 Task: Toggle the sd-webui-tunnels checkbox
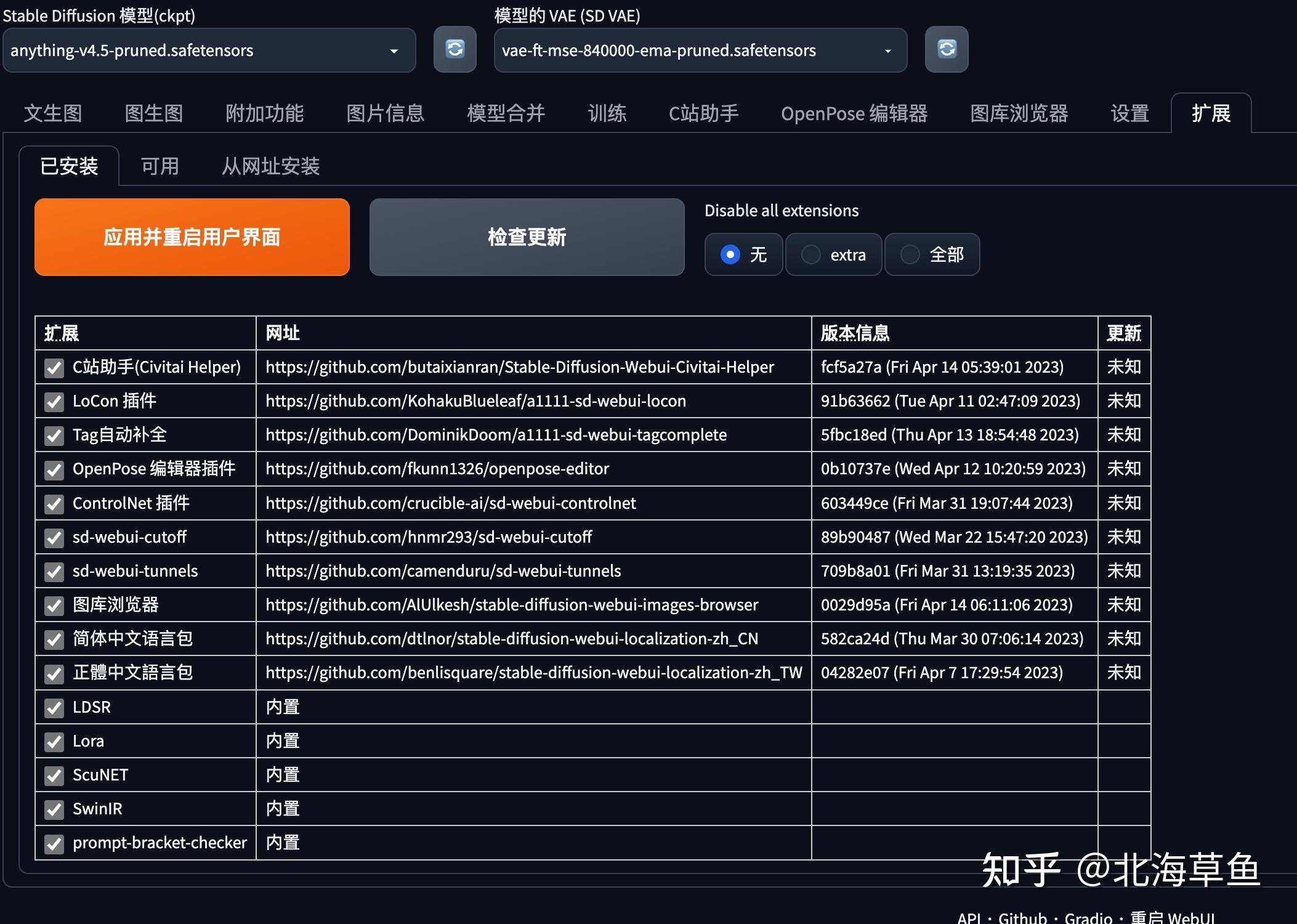tap(54, 572)
